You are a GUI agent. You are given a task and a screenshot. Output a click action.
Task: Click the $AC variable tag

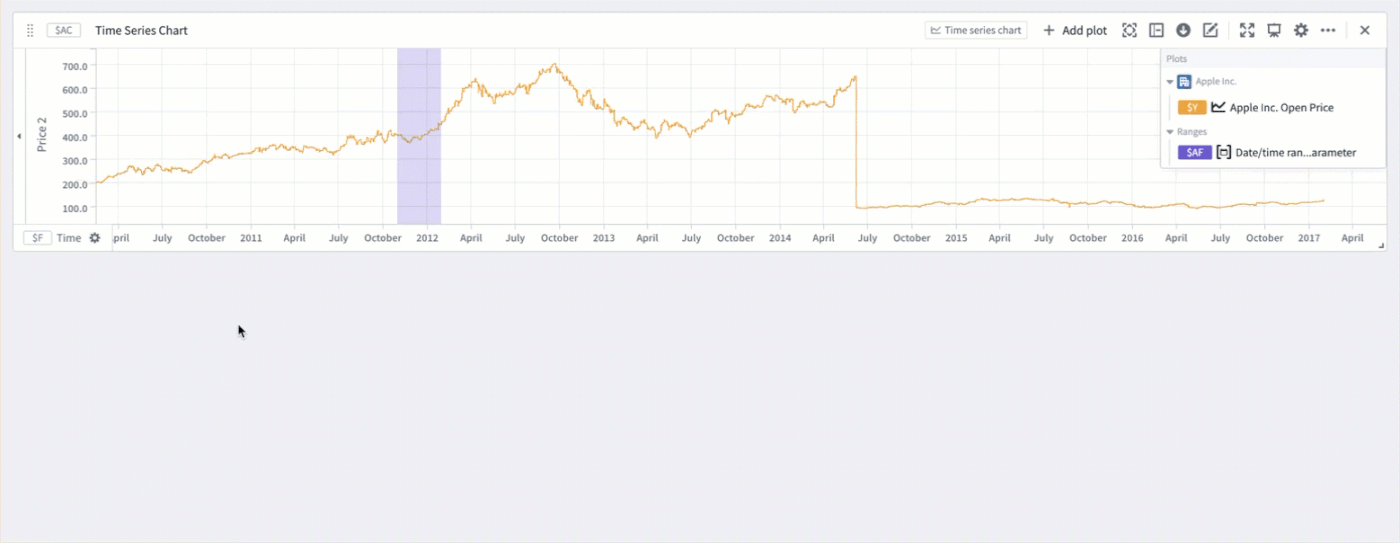tap(63, 31)
